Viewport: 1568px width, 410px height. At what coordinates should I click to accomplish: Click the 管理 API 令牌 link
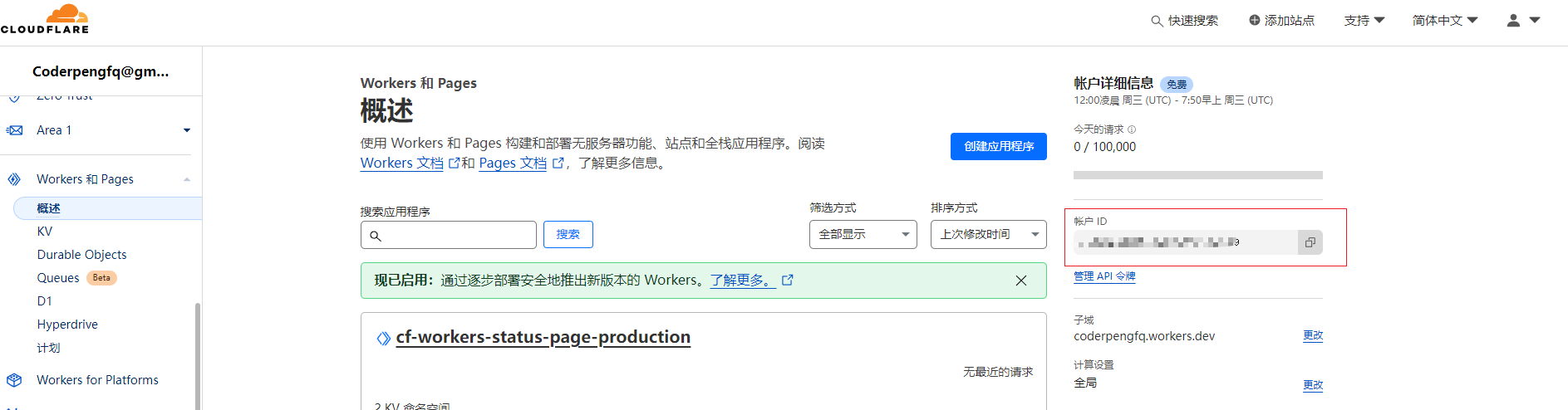(x=1104, y=276)
